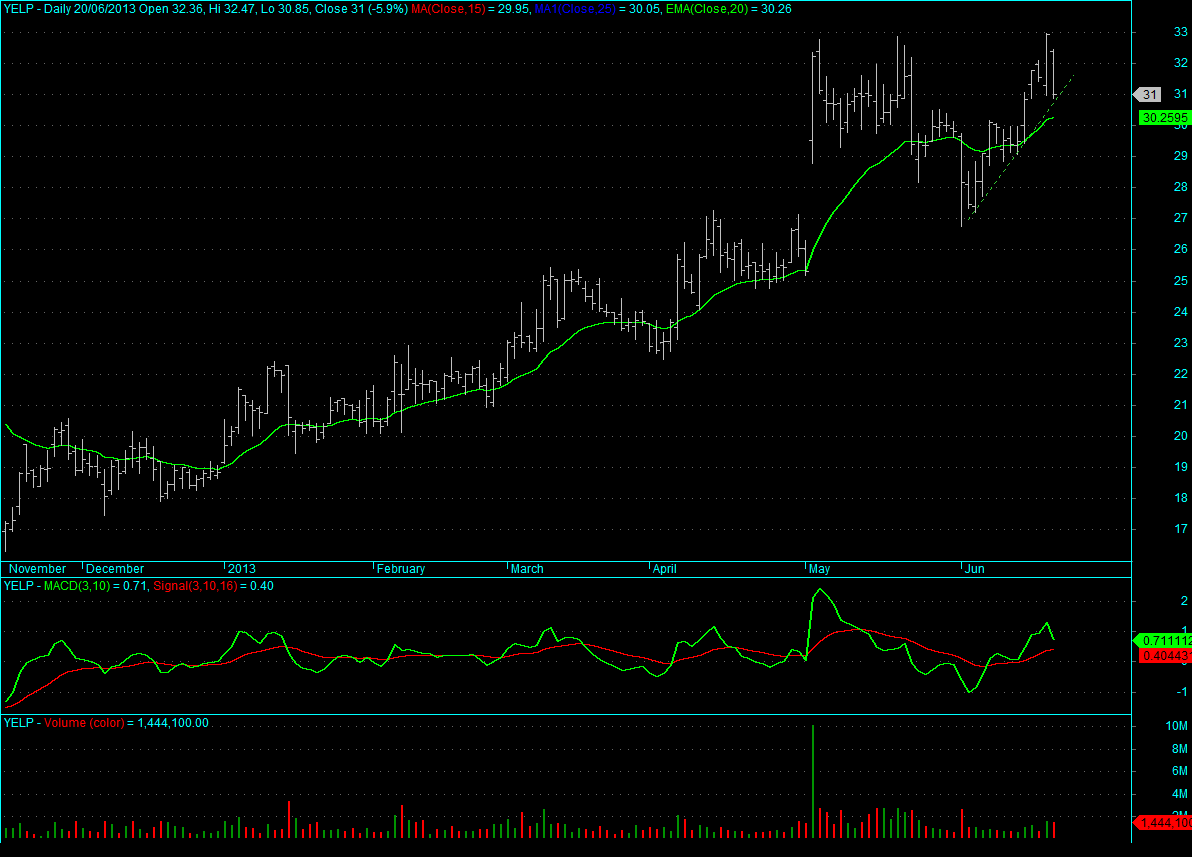Click the price axis label 21
The width and height of the screenshot is (1192, 857).
(1181, 405)
